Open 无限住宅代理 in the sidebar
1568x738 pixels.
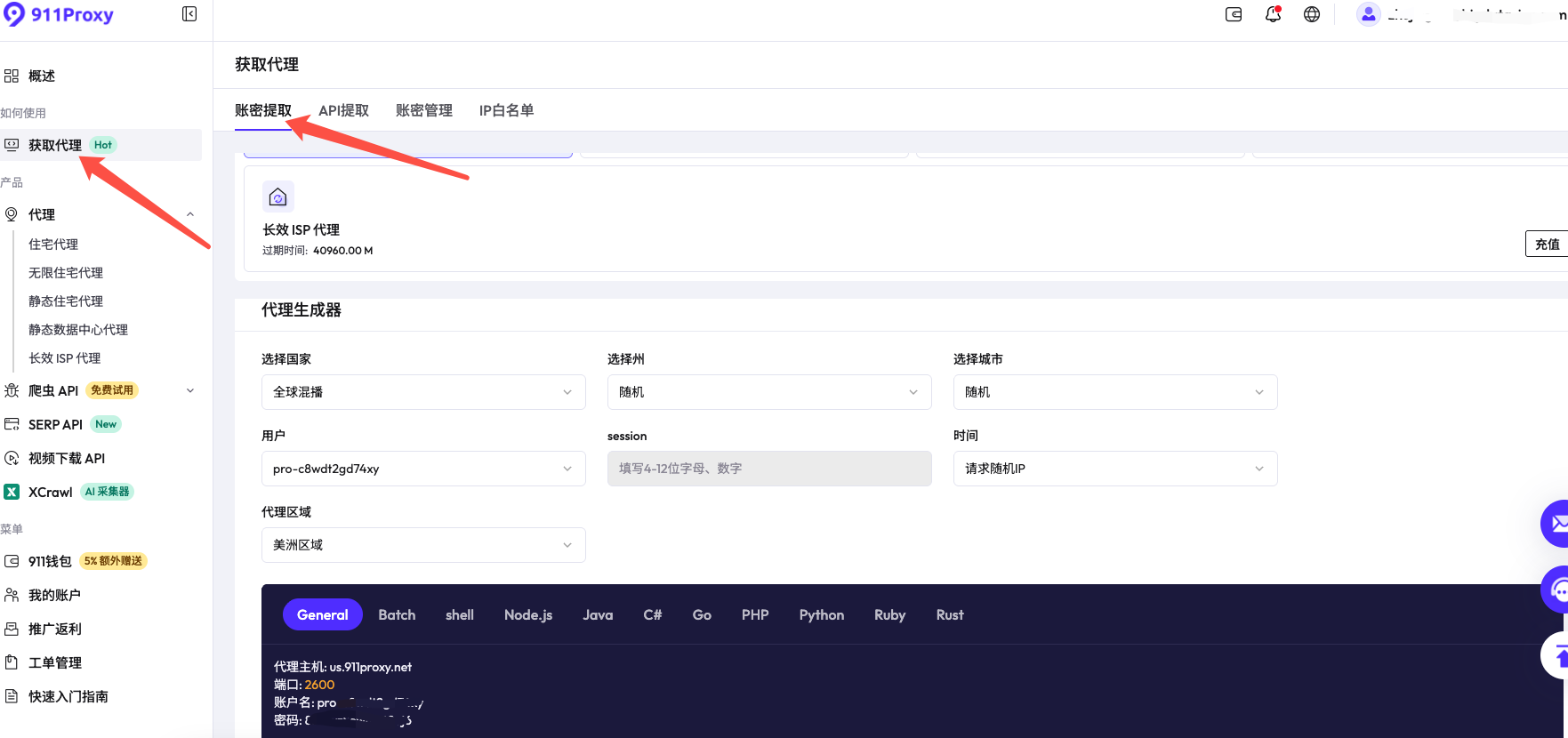(x=66, y=272)
